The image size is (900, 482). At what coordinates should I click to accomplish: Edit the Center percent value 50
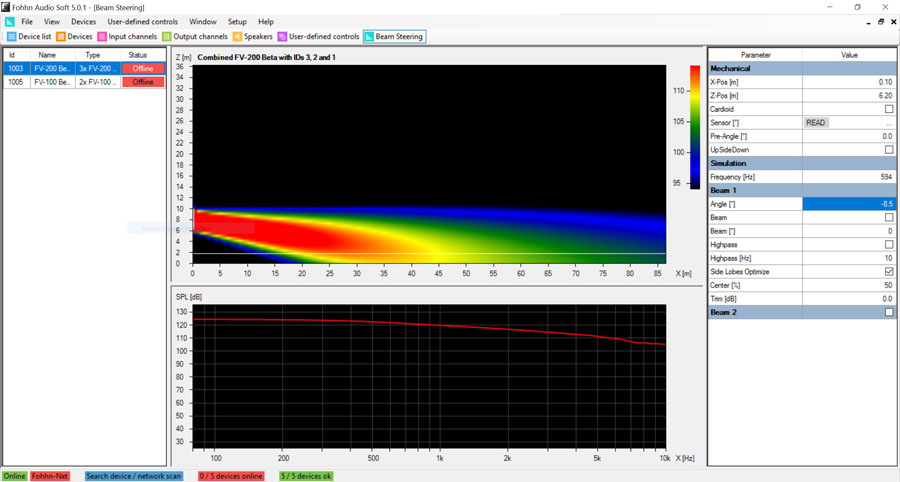click(849, 285)
